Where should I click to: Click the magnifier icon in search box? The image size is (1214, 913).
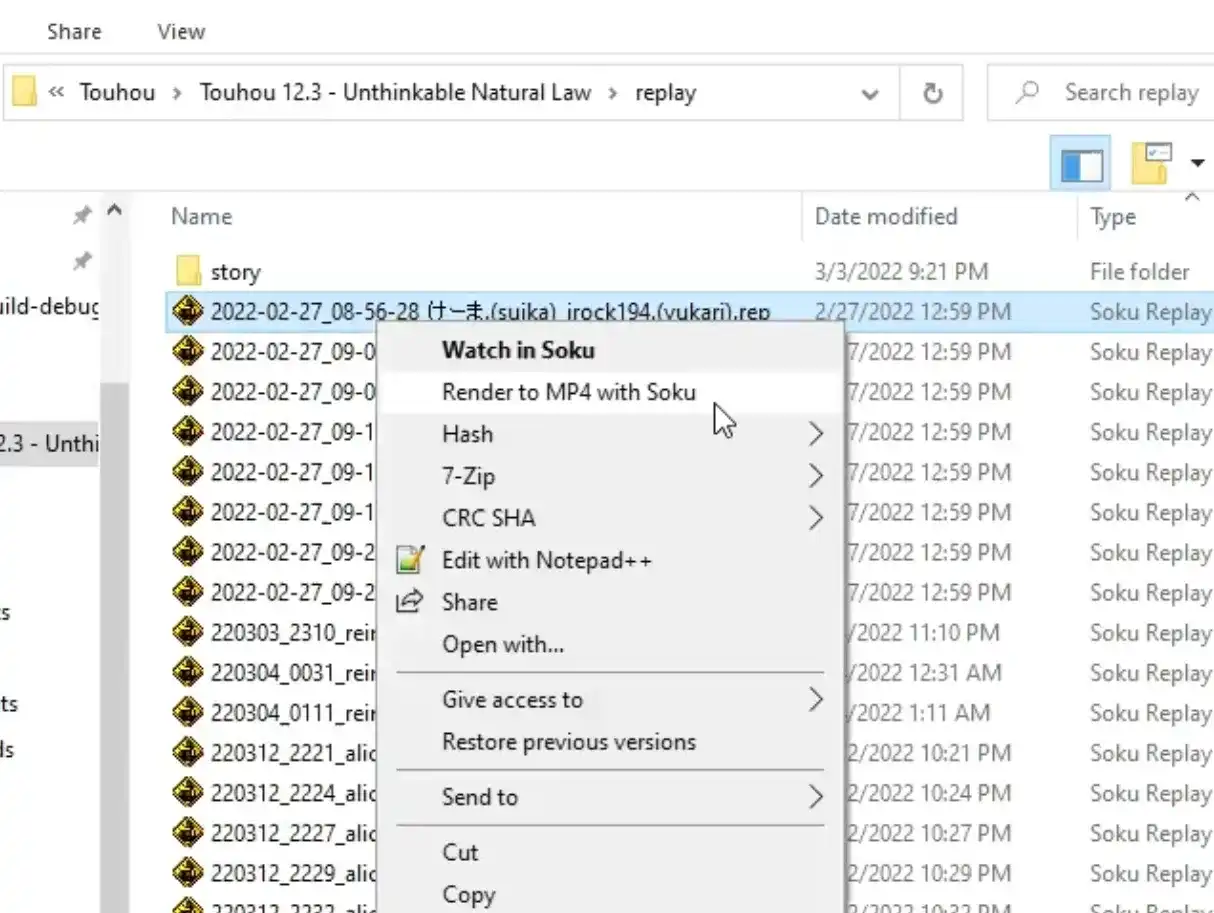(x=1026, y=93)
